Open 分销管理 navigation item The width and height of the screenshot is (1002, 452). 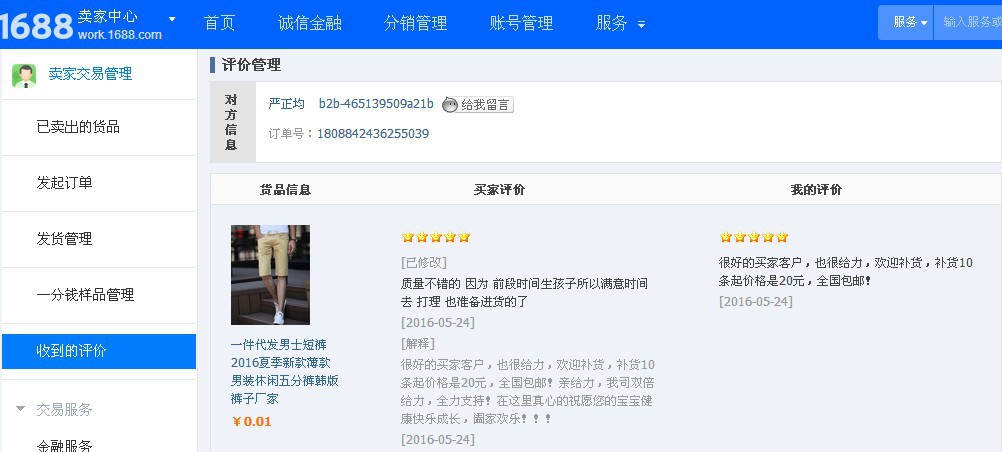(x=415, y=23)
